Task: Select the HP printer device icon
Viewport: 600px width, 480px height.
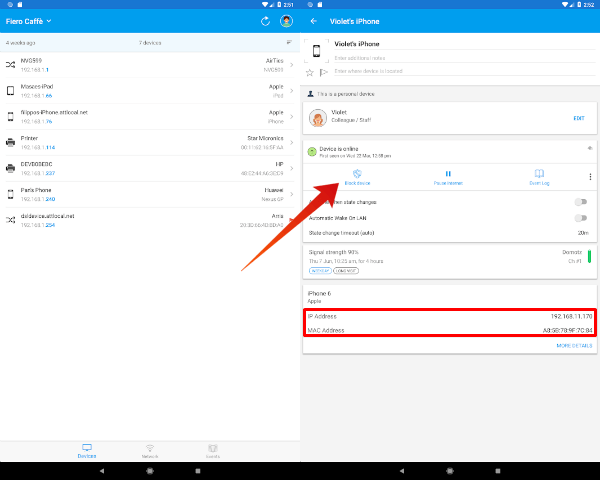Action: pyautogui.click(x=11, y=168)
